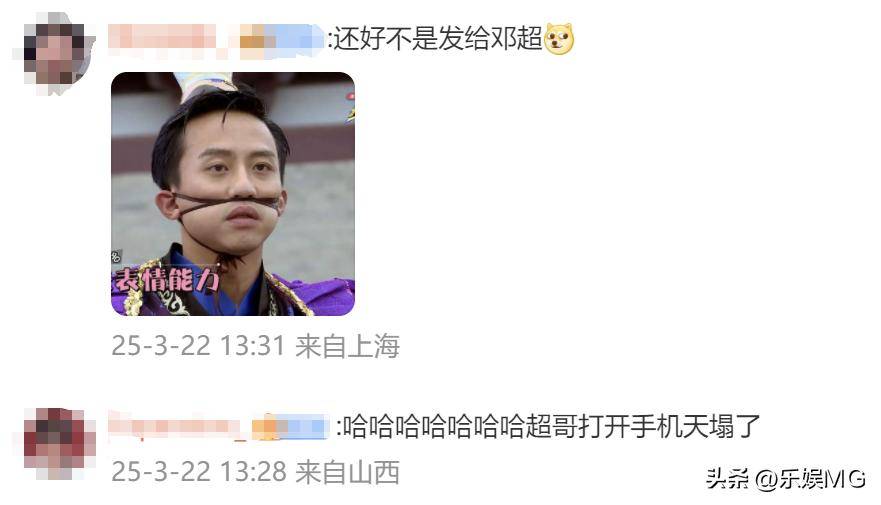This screenshot has height=505, width=881.
Task: Click the timestamp 25-3-22 13:28
Action: tap(199, 471)
